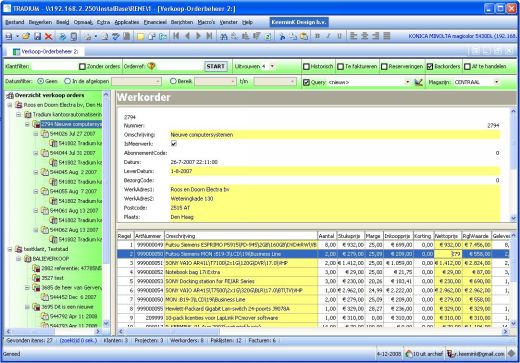Toggle bold formatting in toolbar
520x363 pixels.
tap(317, 36)
